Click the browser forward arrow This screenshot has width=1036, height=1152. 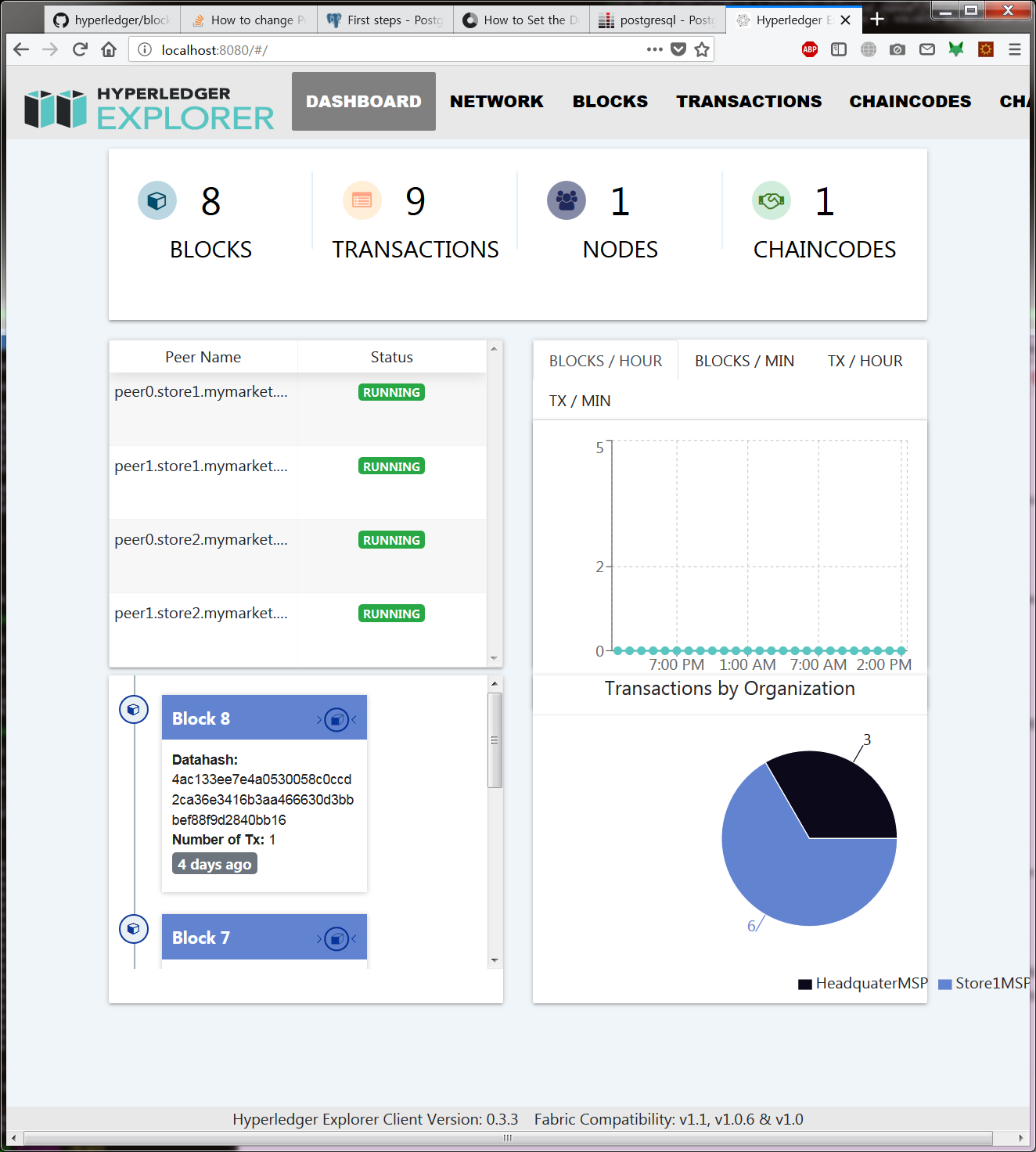click(x=50, y=50)
